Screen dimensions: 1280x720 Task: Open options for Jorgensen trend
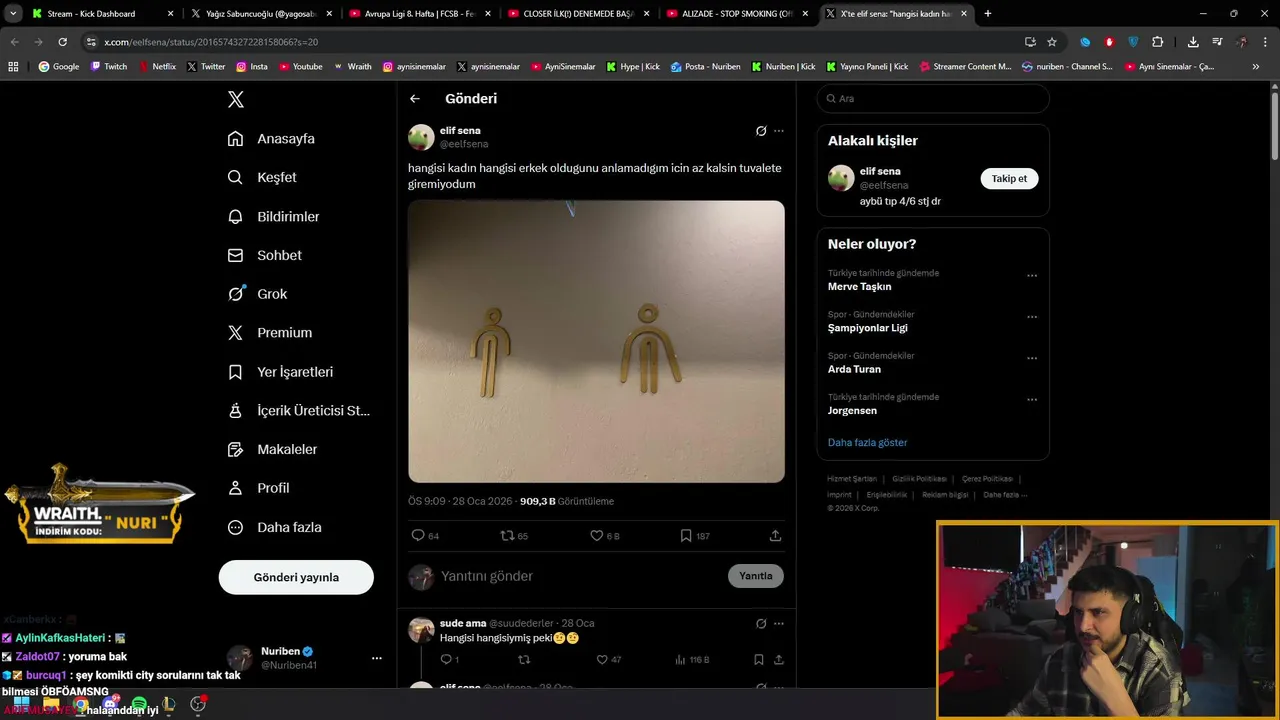(x=1032, y=399)
